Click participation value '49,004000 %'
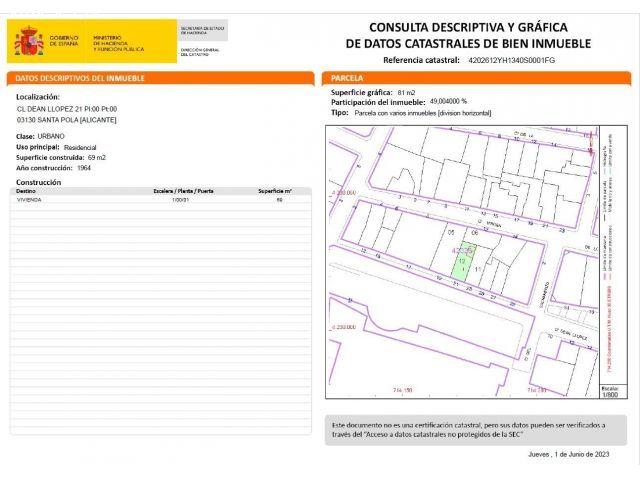640x480 pixels. click(448, 101)
